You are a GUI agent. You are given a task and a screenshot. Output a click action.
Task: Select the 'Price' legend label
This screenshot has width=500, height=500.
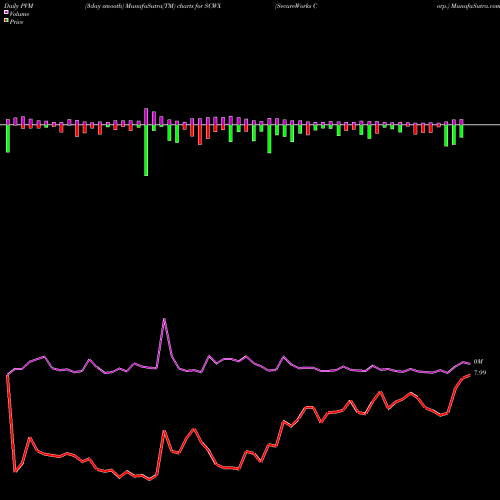point(16,22)
